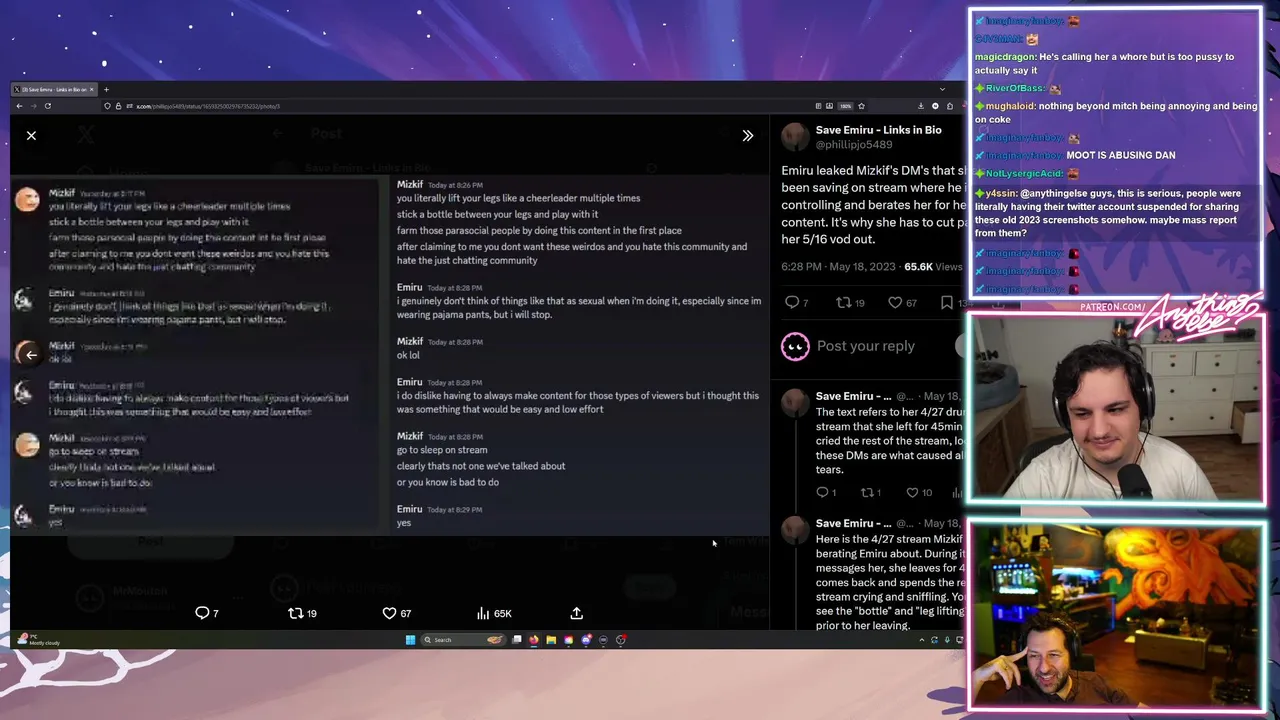The image size is (1280, 720).
Task: Open the 6:28 PM · May 18, 2023 timestamp
Action: click(839, 267)
